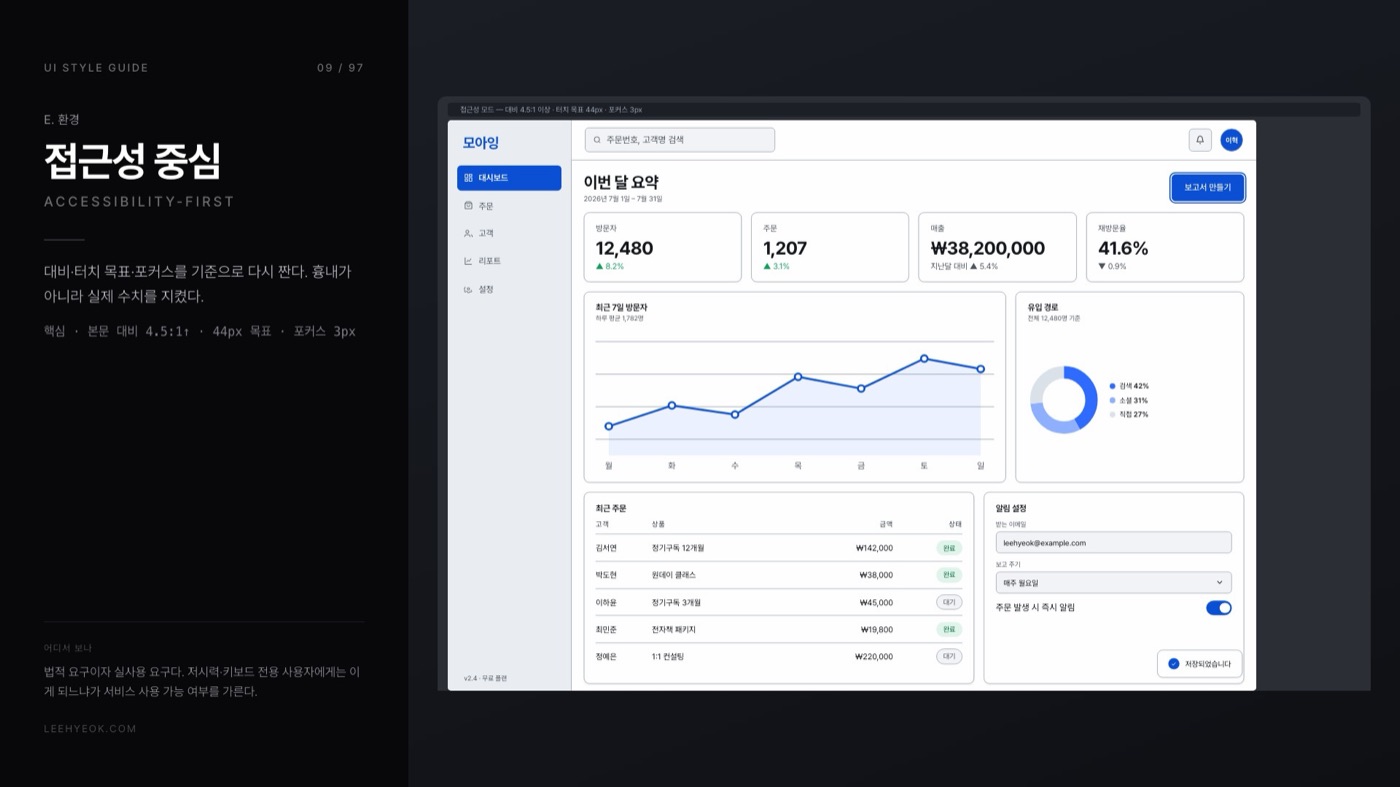
Task: Click the 리포트 chart icon in sidebar
Action: [x=468, y=261]
